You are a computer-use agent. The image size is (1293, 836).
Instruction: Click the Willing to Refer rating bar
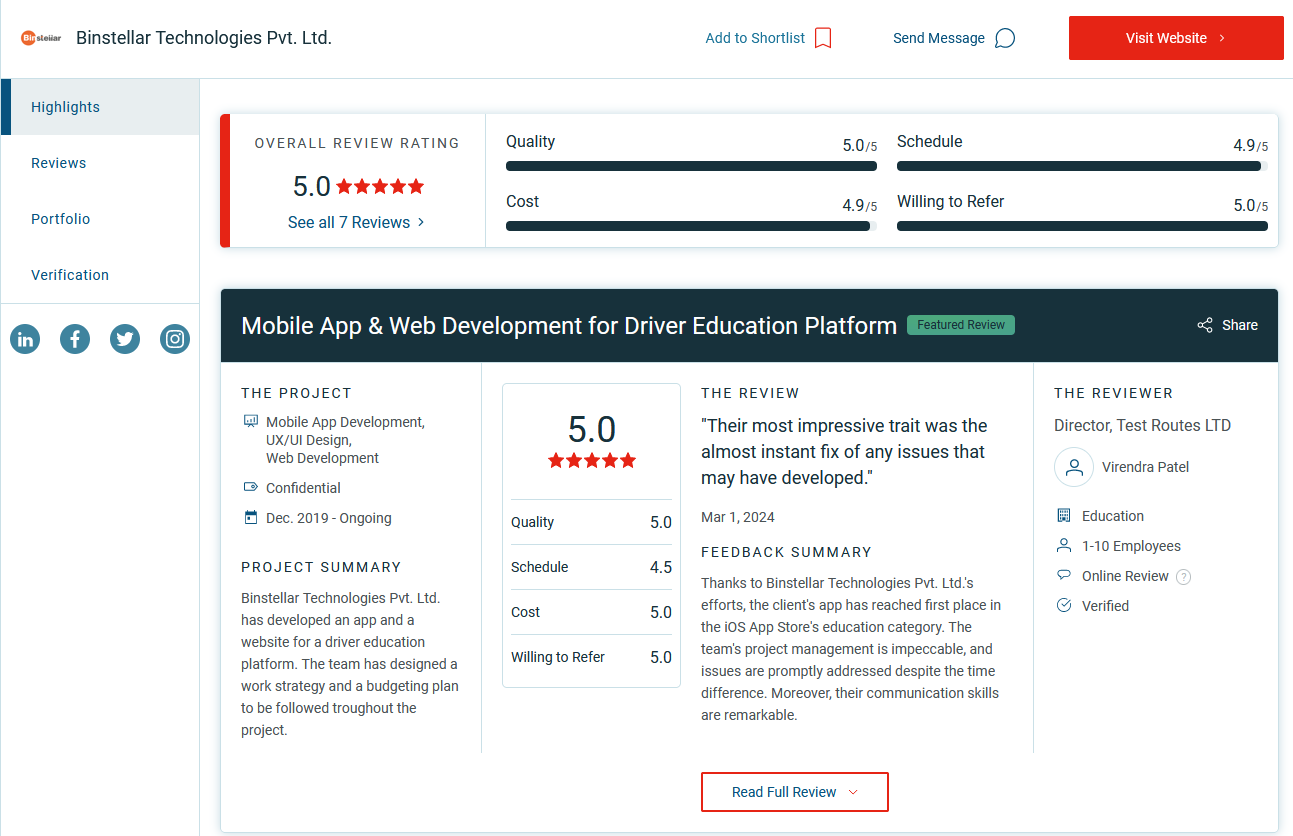pyautogui.click(x=1082, y=226)
